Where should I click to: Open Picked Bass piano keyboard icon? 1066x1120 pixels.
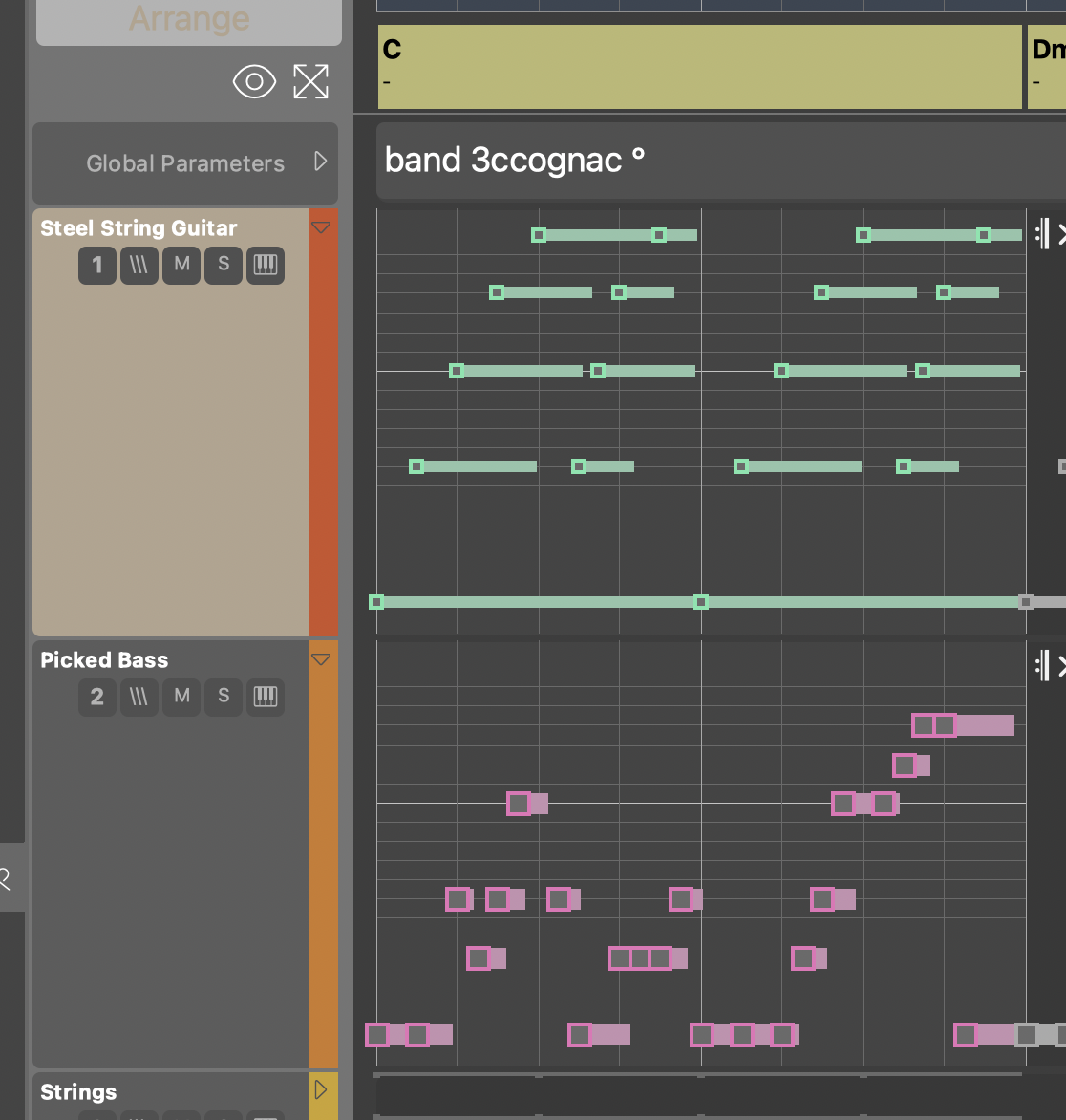(266, 697)
